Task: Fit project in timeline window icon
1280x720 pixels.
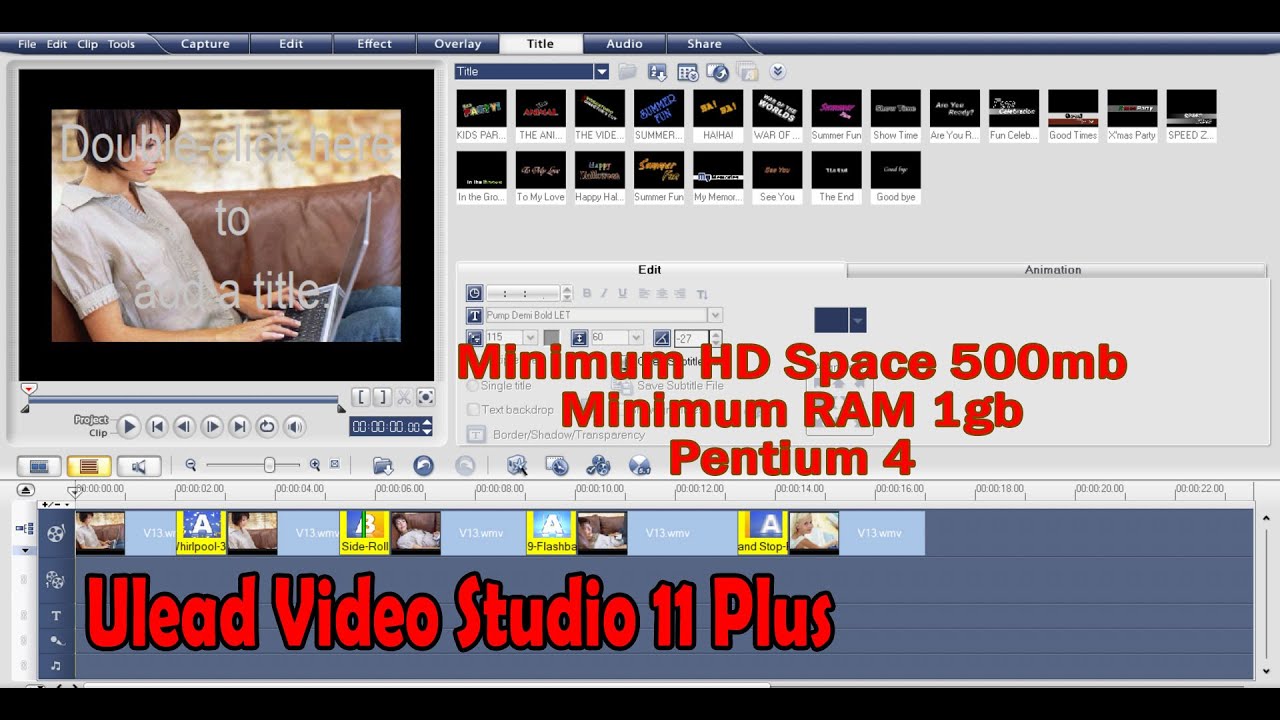Action: tap(335, 465)
